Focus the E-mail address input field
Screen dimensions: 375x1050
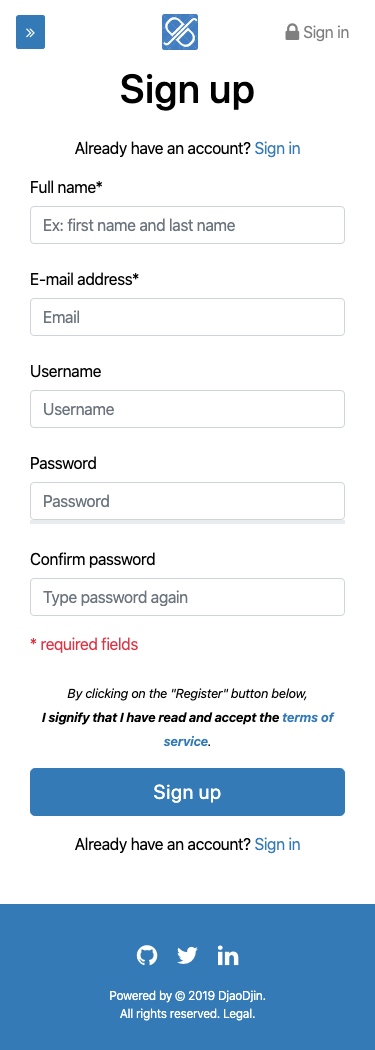point(188,317)
